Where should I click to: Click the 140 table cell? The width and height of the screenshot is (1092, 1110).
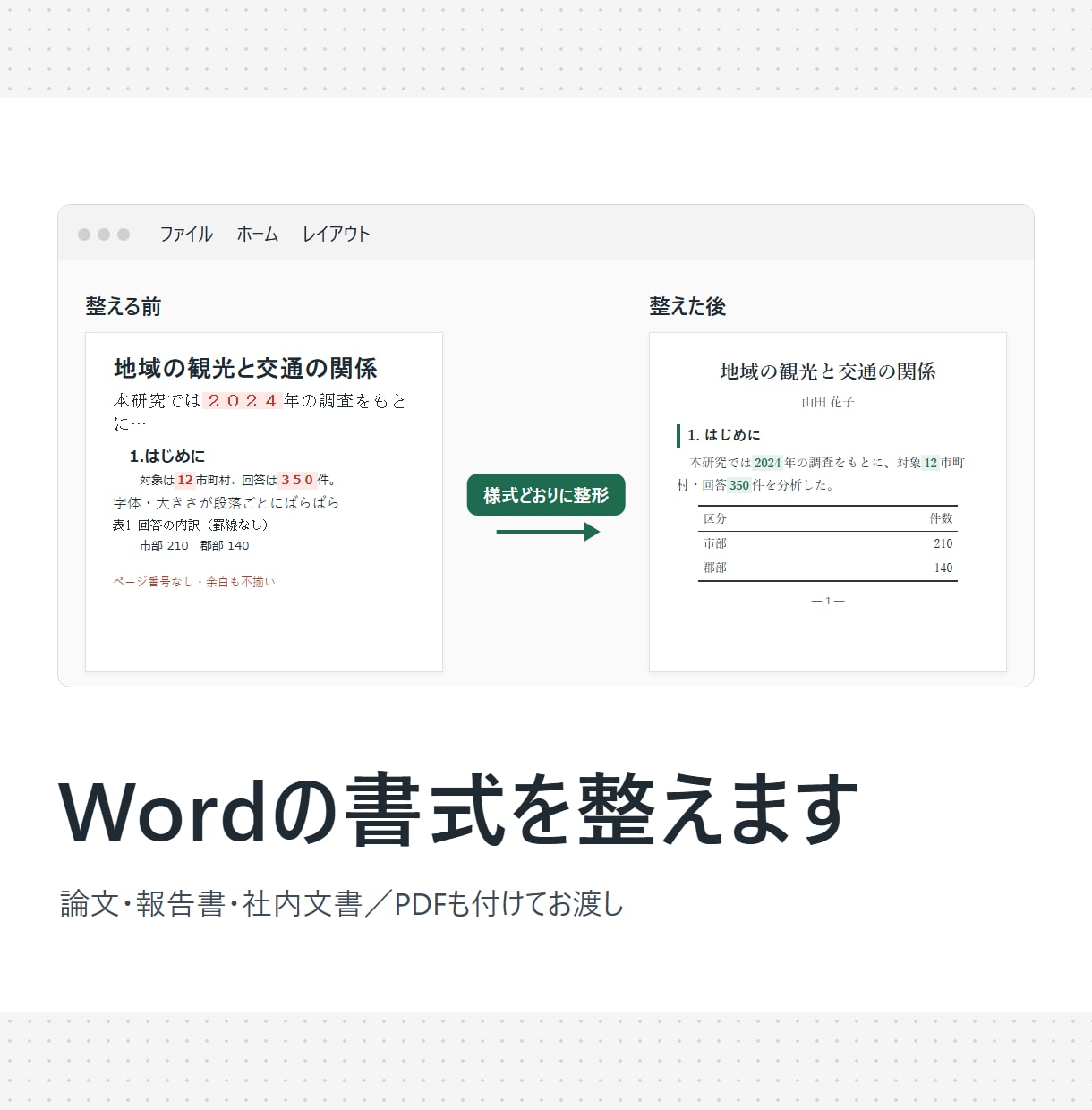(943, 568)
